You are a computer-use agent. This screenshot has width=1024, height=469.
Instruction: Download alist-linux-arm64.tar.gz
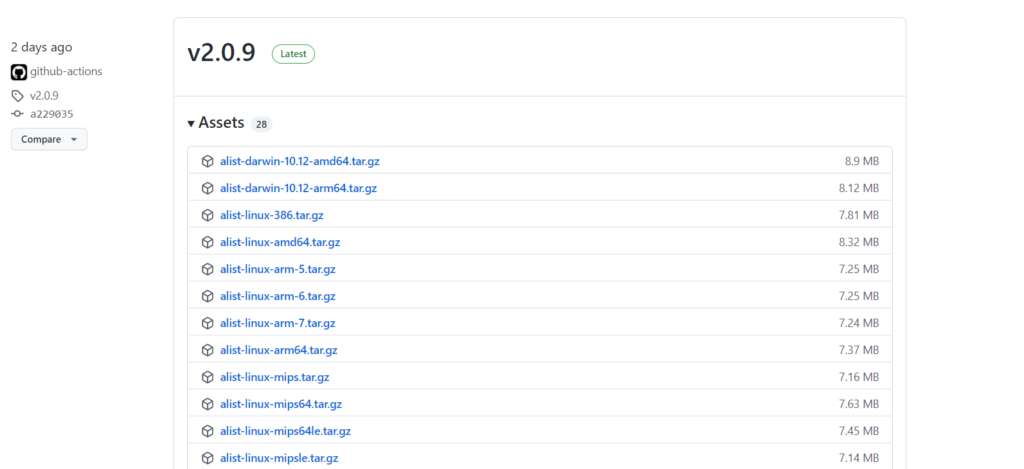279,350
